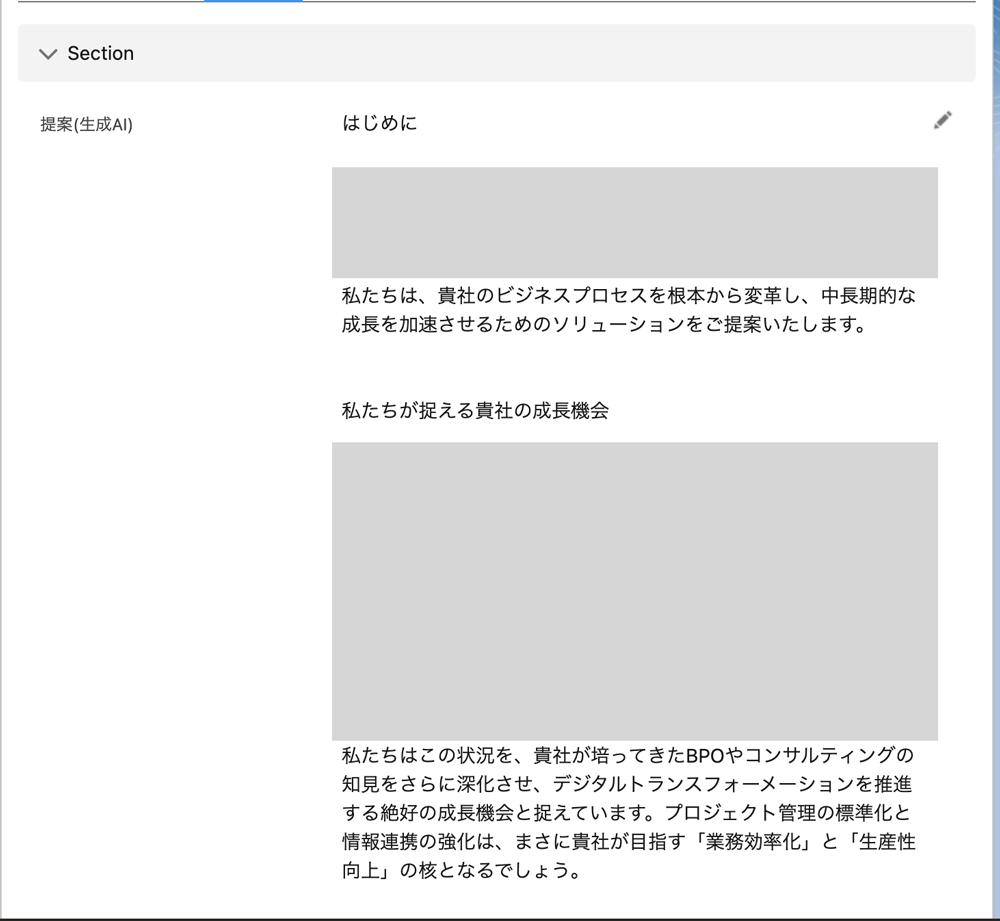Click the gray placeholder block under はじめに

tap(635, 222)
